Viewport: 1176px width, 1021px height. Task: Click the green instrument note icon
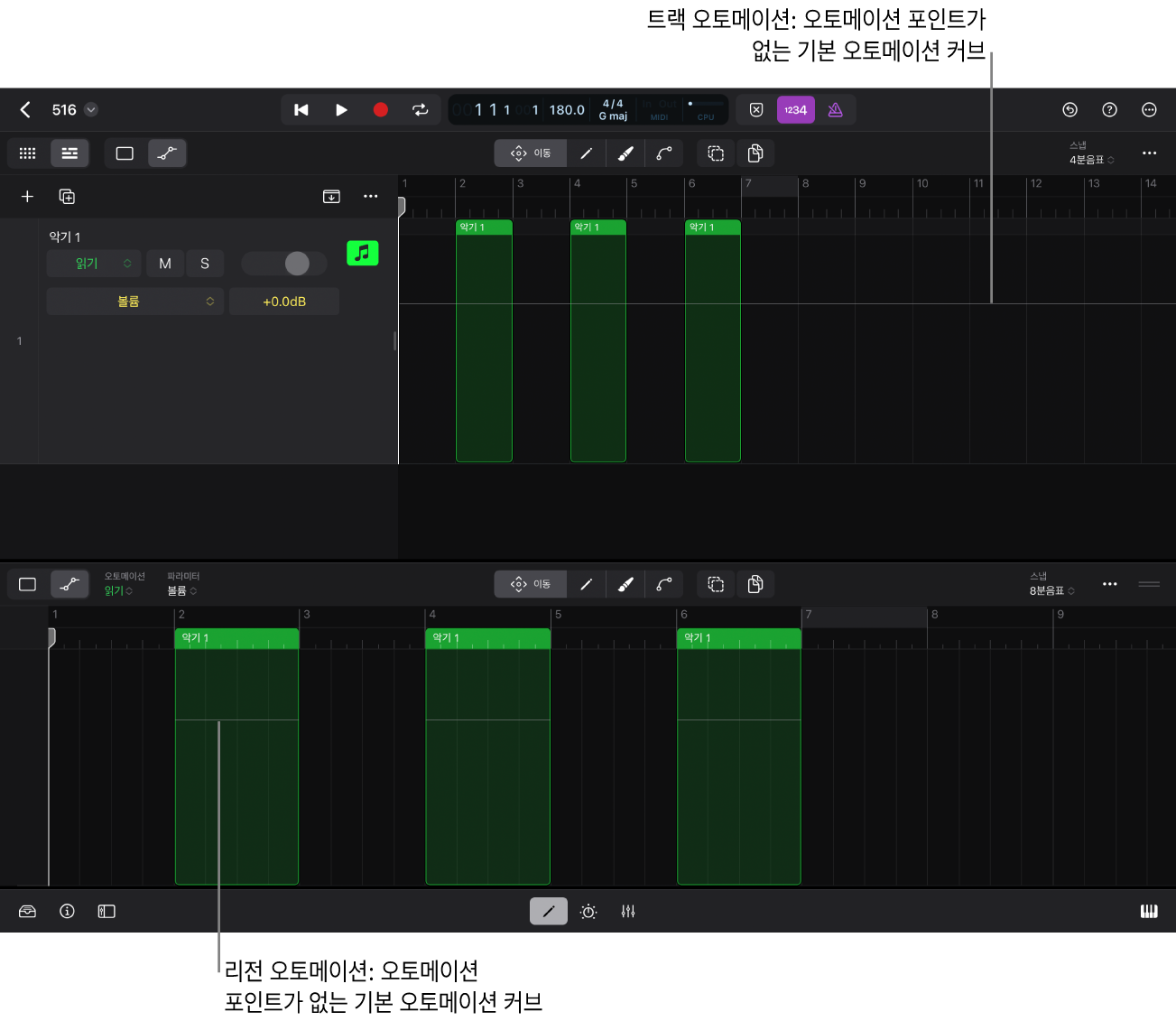click(363, 253)
